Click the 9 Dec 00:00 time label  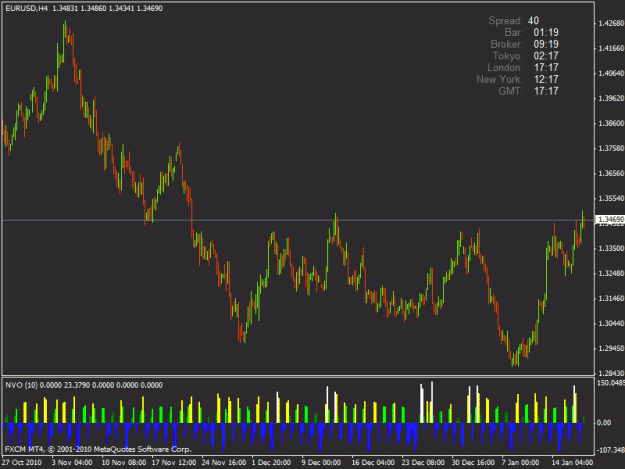(321, 462)
